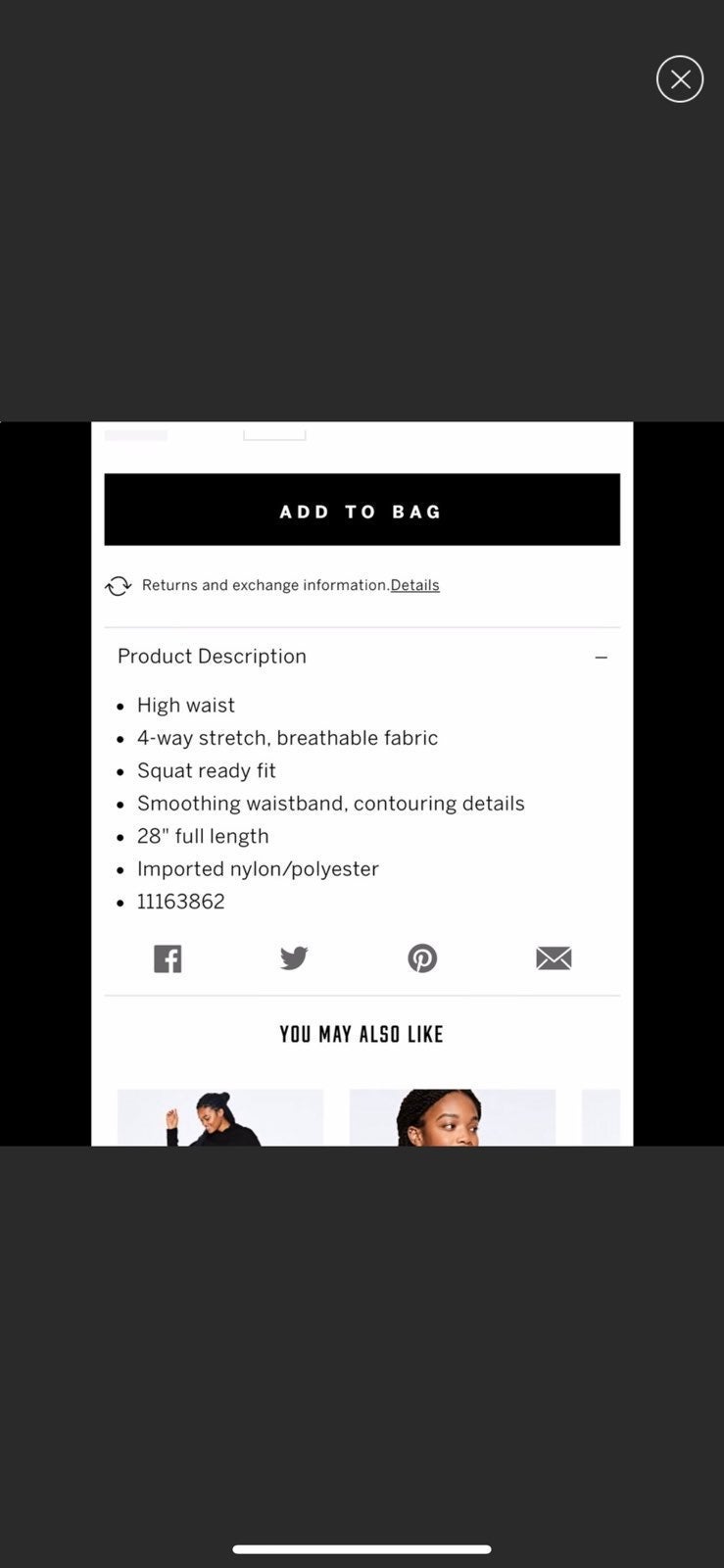Click the returns and exchange circular arrows icon
724x1568 pixels.
[x=119, y=586]
